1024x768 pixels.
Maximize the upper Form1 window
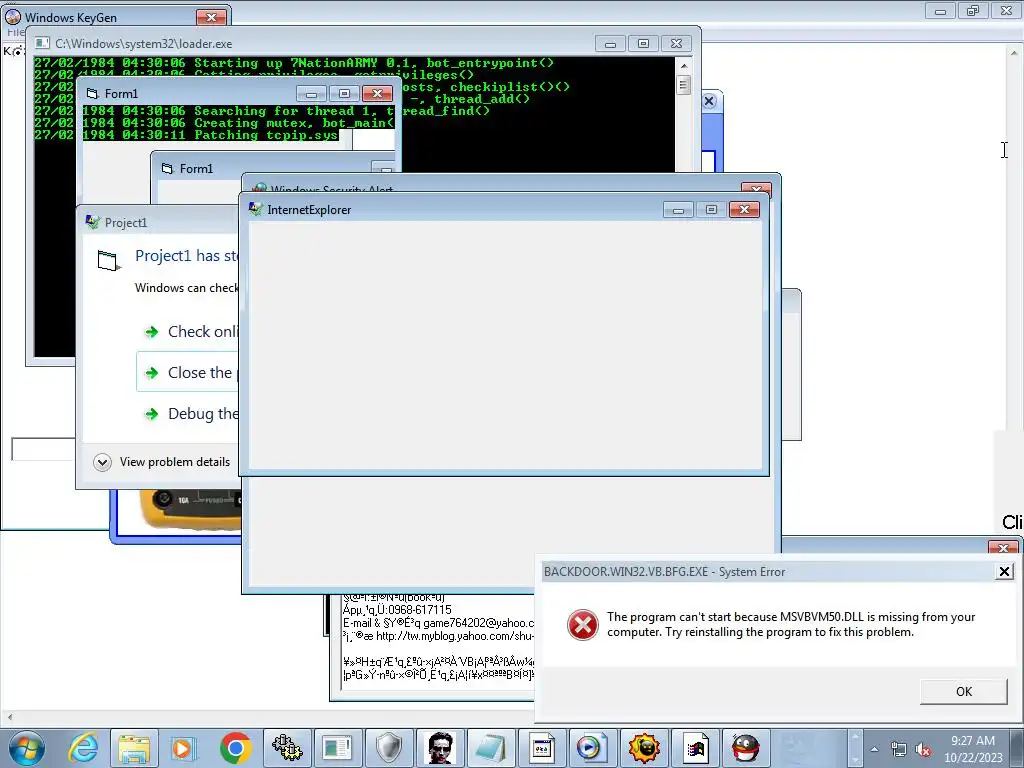(x=344, y=94)
